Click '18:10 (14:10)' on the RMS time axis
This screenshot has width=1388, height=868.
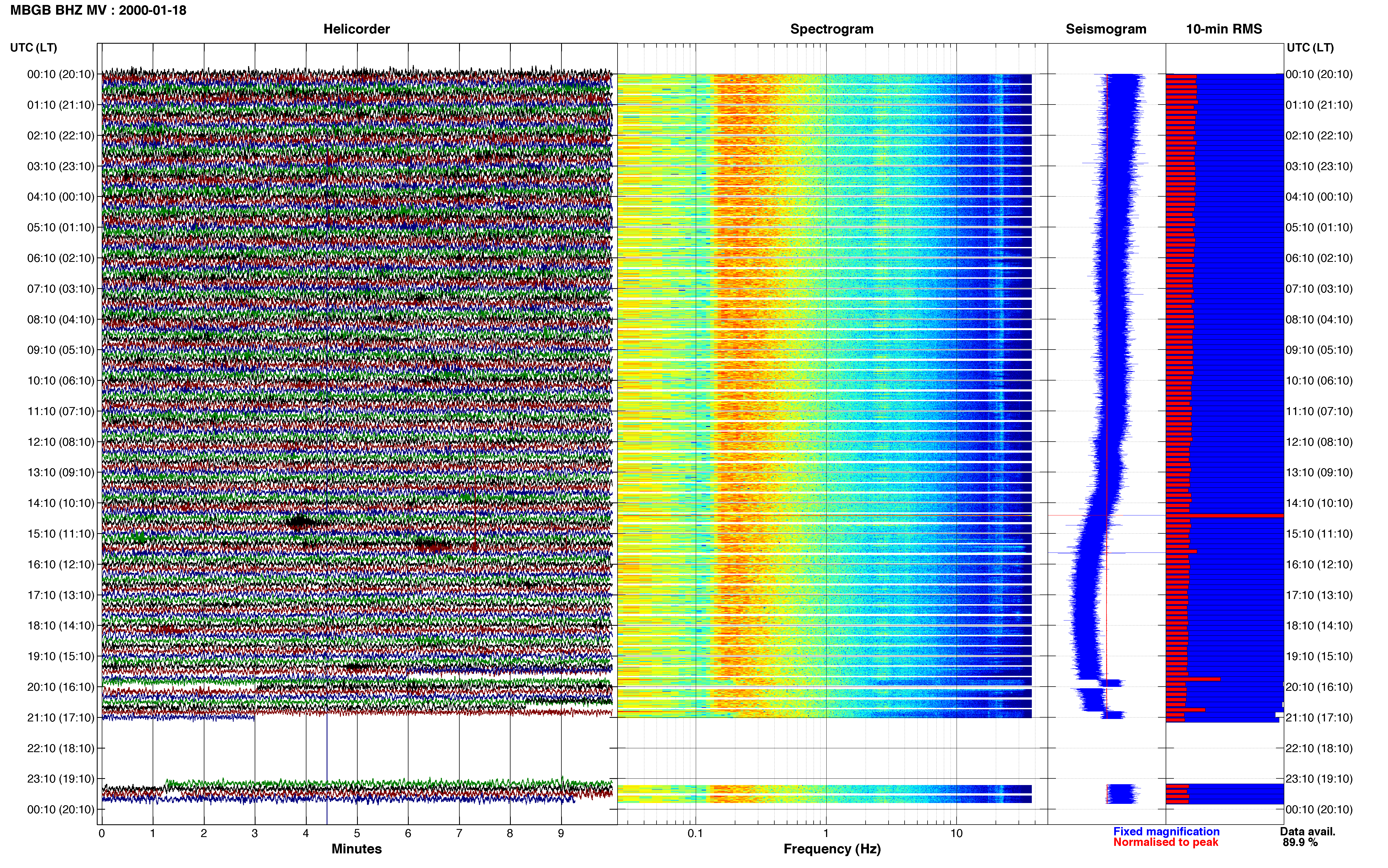1319,626
